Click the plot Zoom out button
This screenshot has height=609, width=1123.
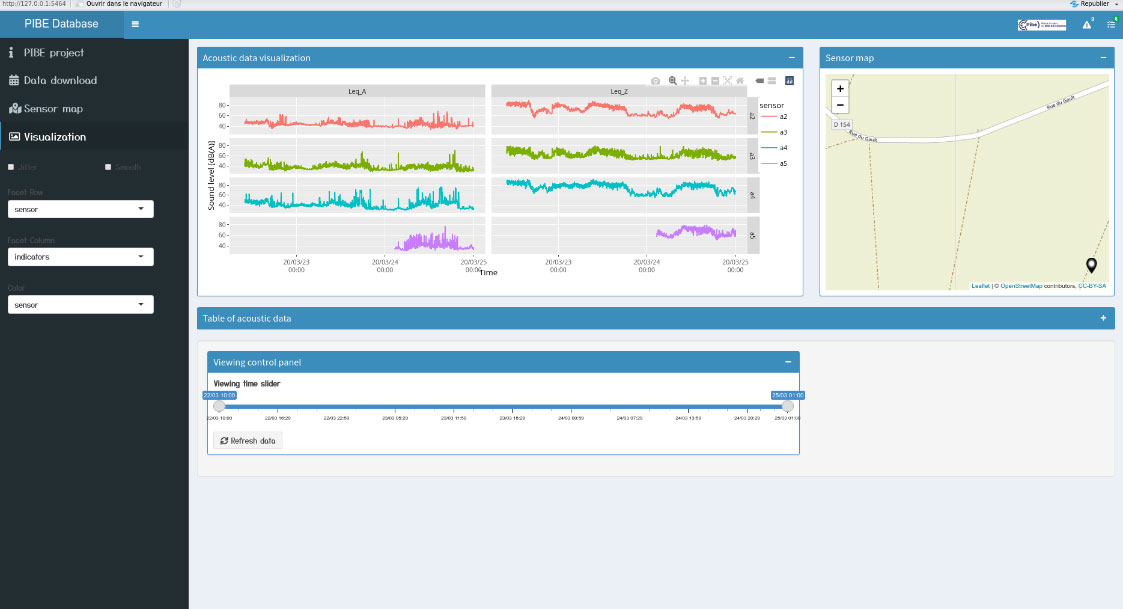(715, 80)
